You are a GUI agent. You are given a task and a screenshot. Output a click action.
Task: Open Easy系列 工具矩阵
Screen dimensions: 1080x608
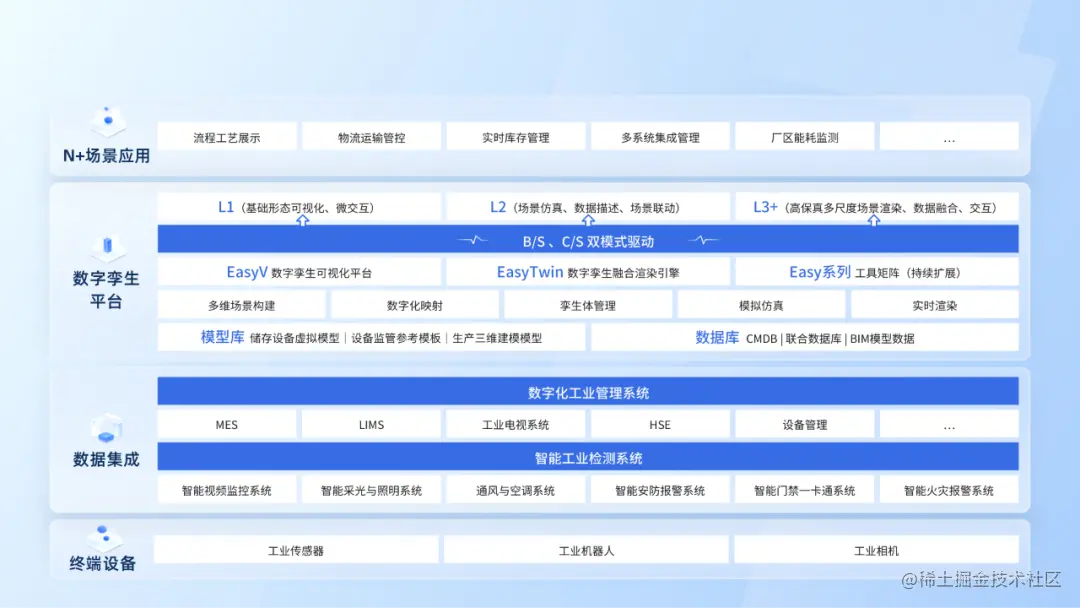(x=877, y=272)
